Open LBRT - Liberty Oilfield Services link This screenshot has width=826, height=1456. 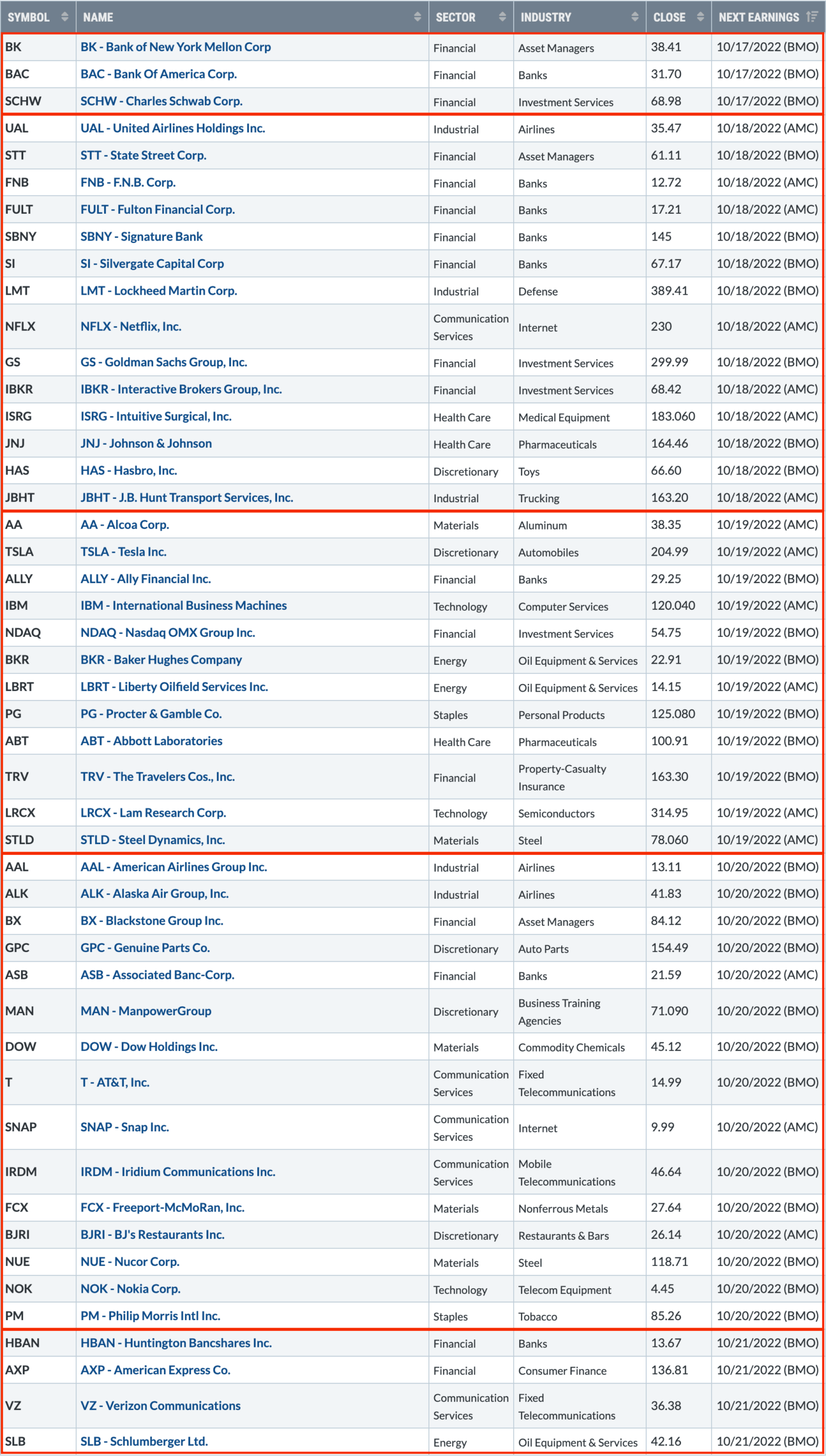[x=174, y=687]
